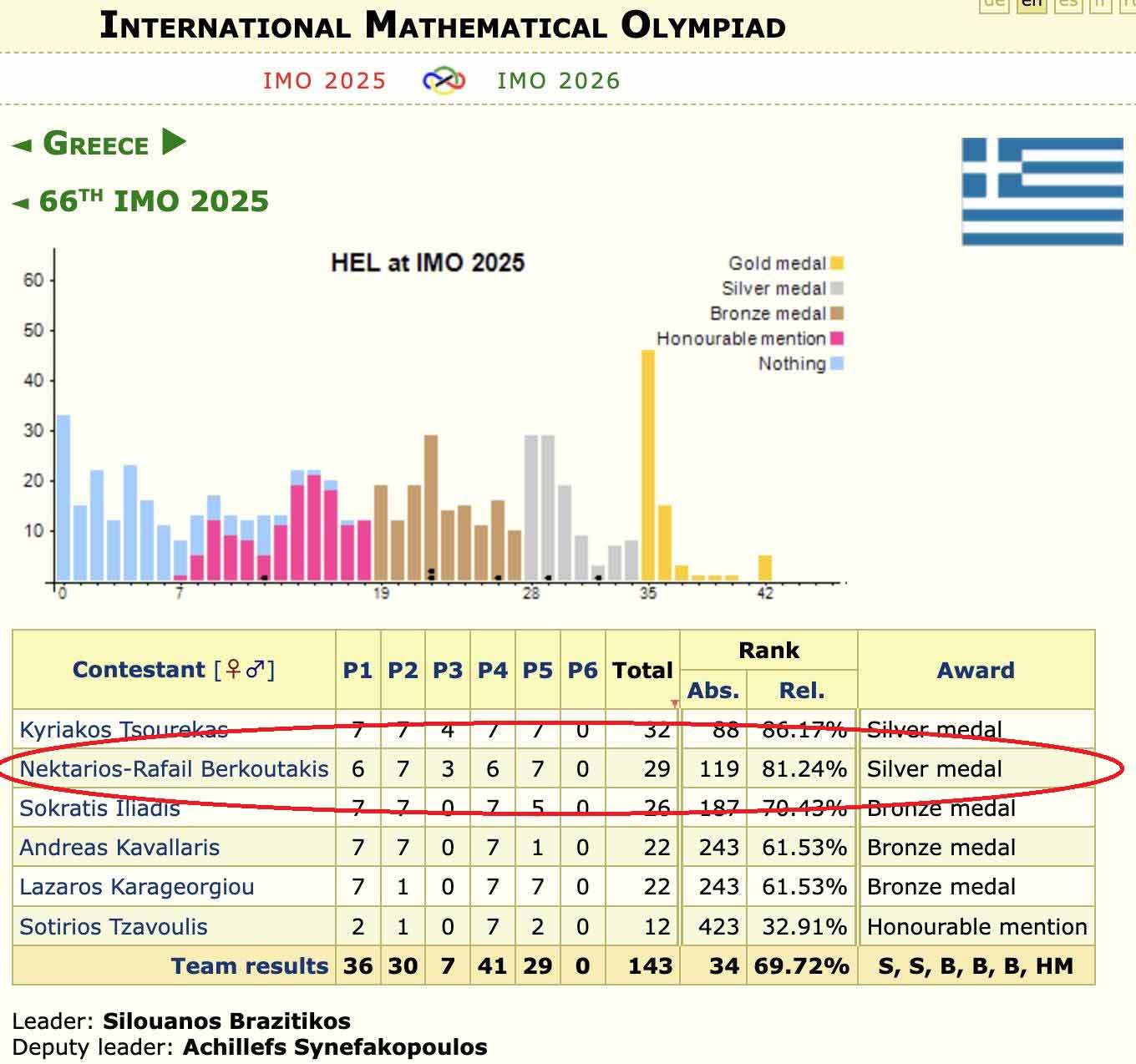Click Tzavoulis's absolute rank 423

719,926
